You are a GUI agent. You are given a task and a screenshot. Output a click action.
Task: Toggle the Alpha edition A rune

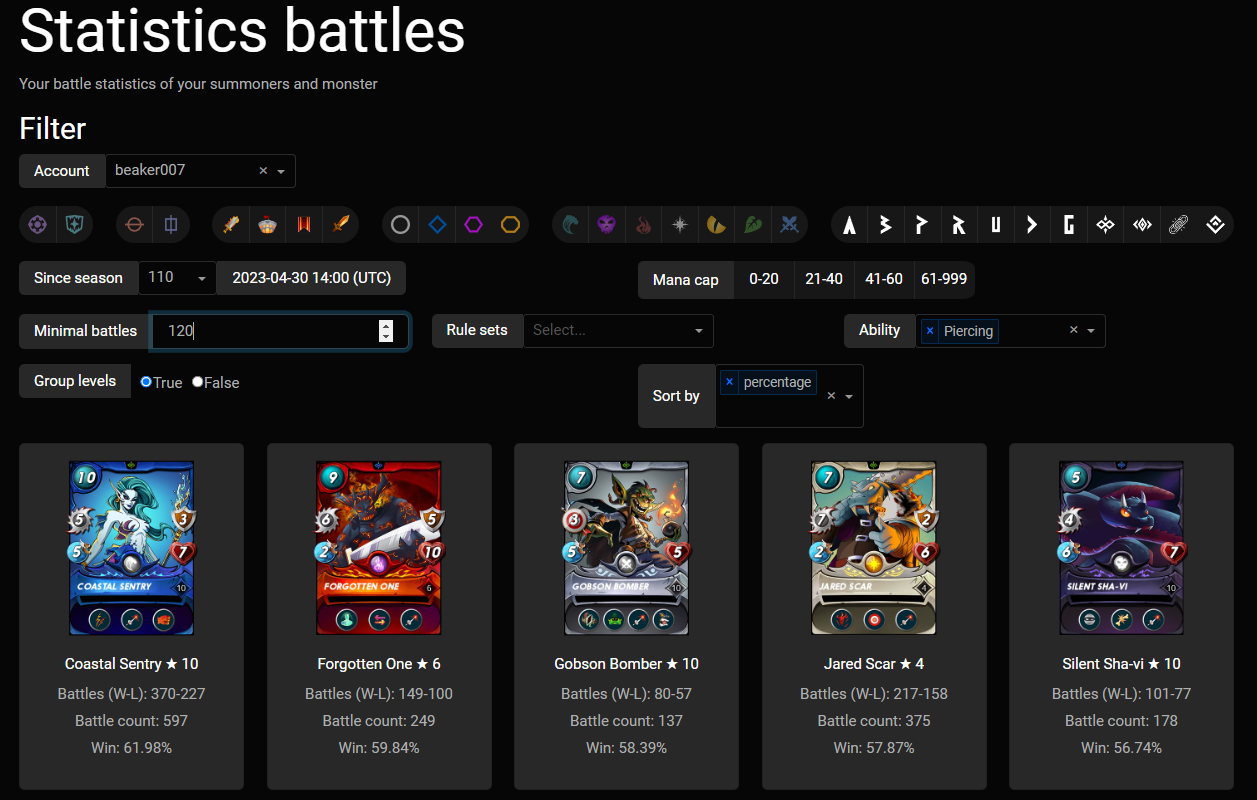click(x=850, y=225)
